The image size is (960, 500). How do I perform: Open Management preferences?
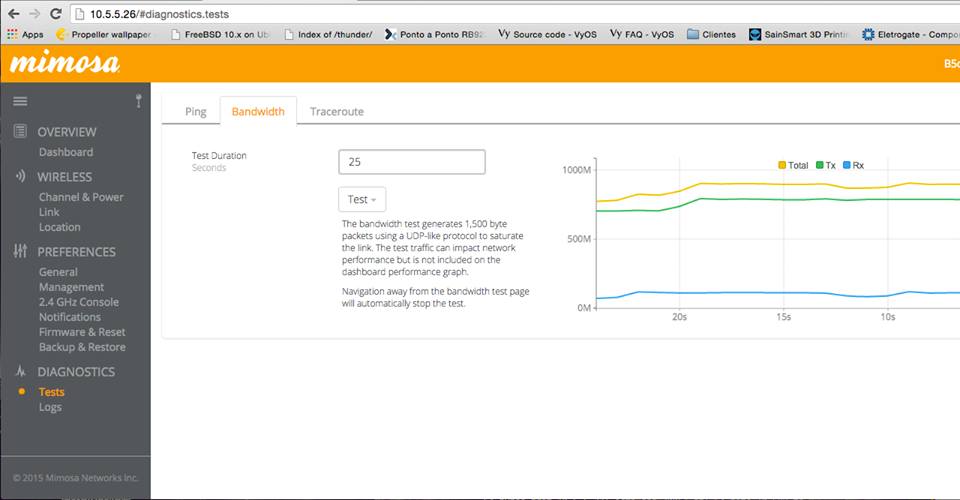[71, 287]
